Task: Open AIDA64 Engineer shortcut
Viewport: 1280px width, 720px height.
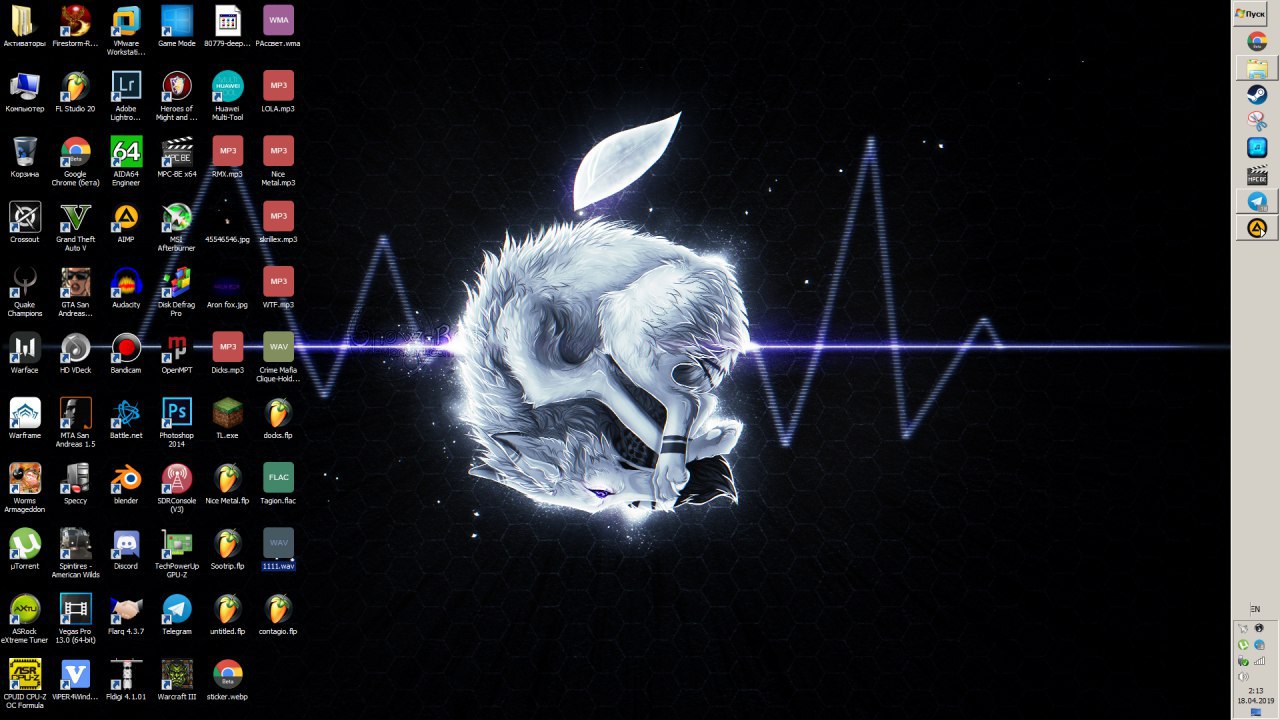Action: 126,161
